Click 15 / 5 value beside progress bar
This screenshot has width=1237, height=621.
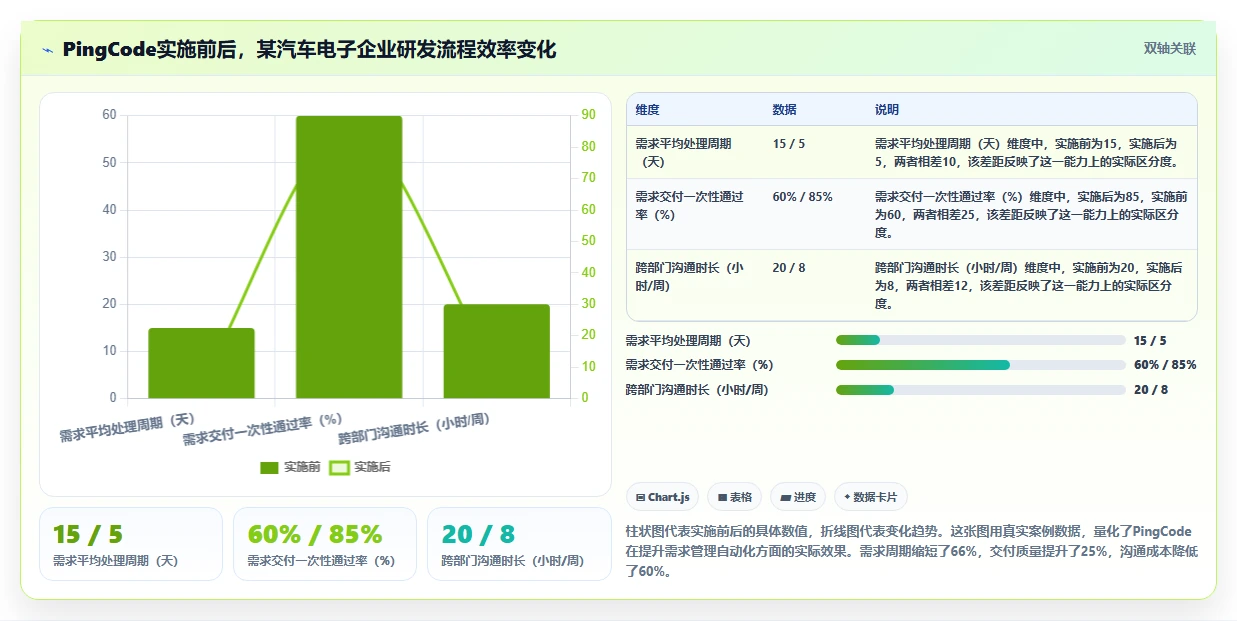click(x=1150, y=340)
